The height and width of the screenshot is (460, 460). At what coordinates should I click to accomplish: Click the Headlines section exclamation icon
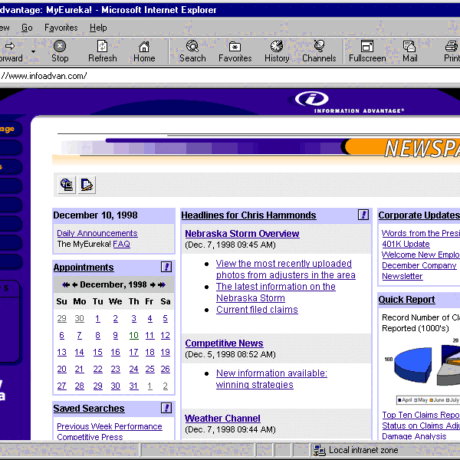pyautogui.click(x=363, y=215)
